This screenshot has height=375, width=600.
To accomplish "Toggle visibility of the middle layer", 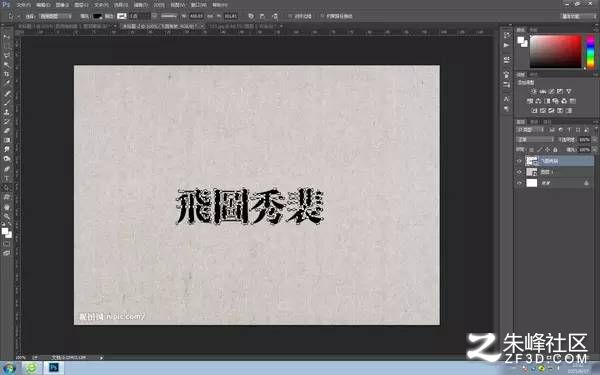I will tap(519, 172).
